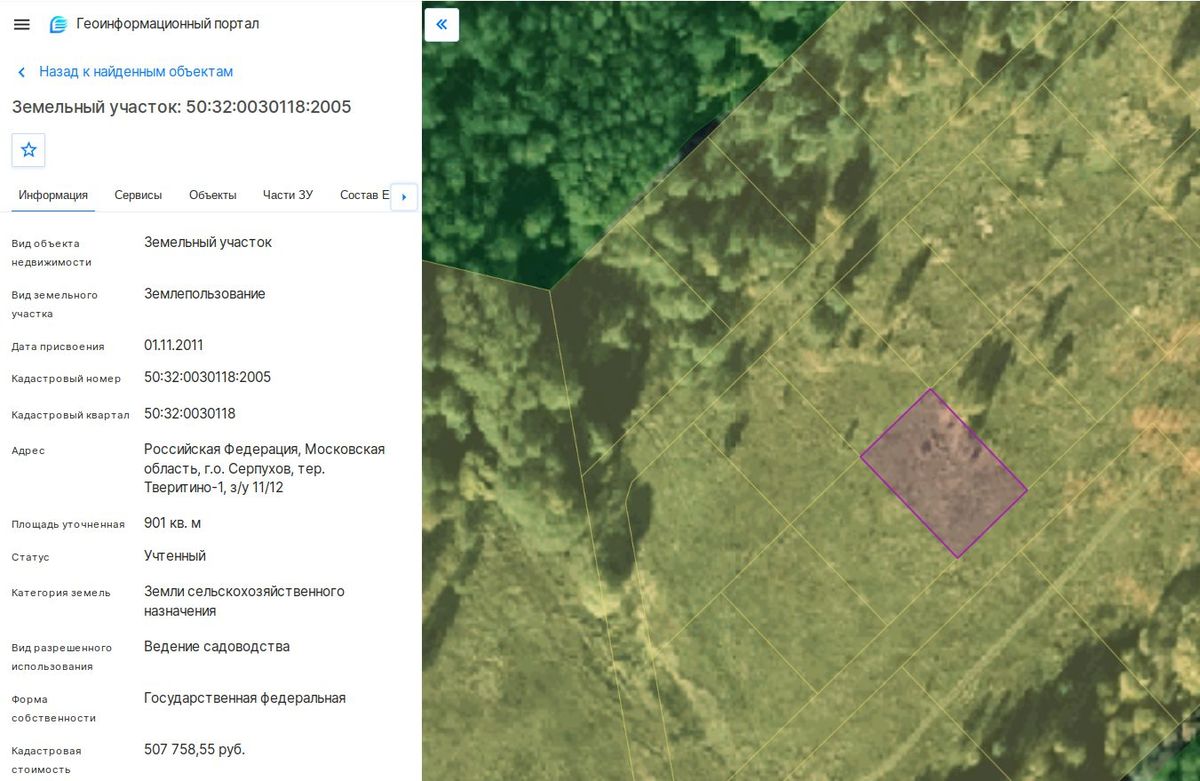Click ownership value Государственная федеральная
The height and width of the screenshot is (781, 1200).
point(245,698)
